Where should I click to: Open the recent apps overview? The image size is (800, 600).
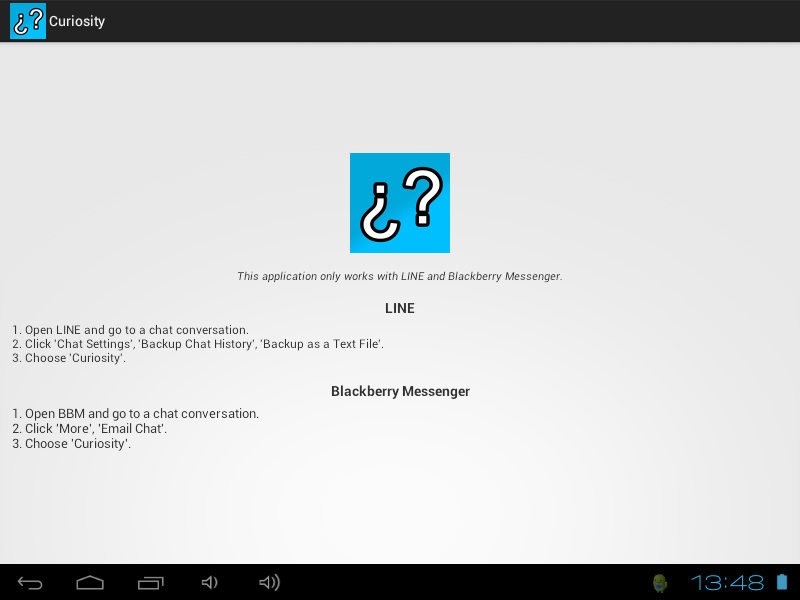(x=151, y=583)
